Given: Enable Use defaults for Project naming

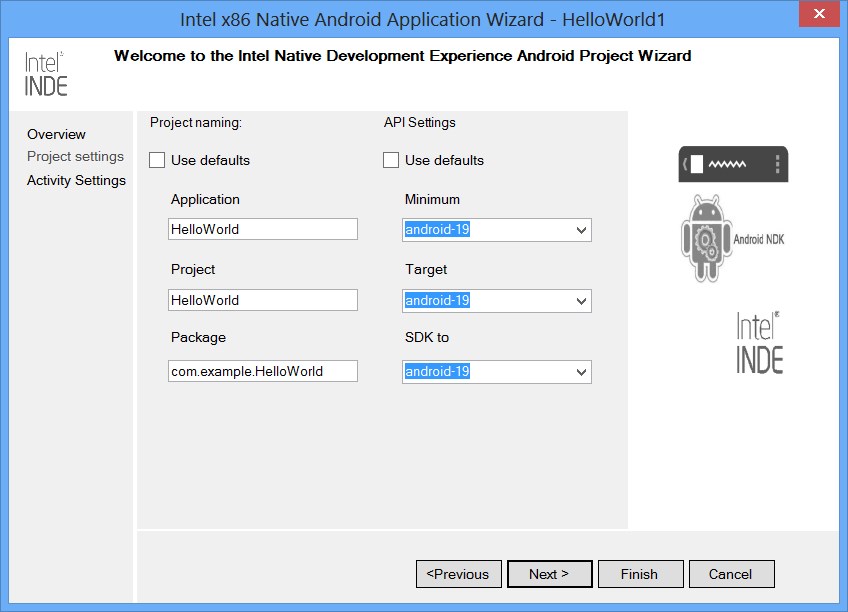Looking at the screenshot, I should (x=157, y=160).
